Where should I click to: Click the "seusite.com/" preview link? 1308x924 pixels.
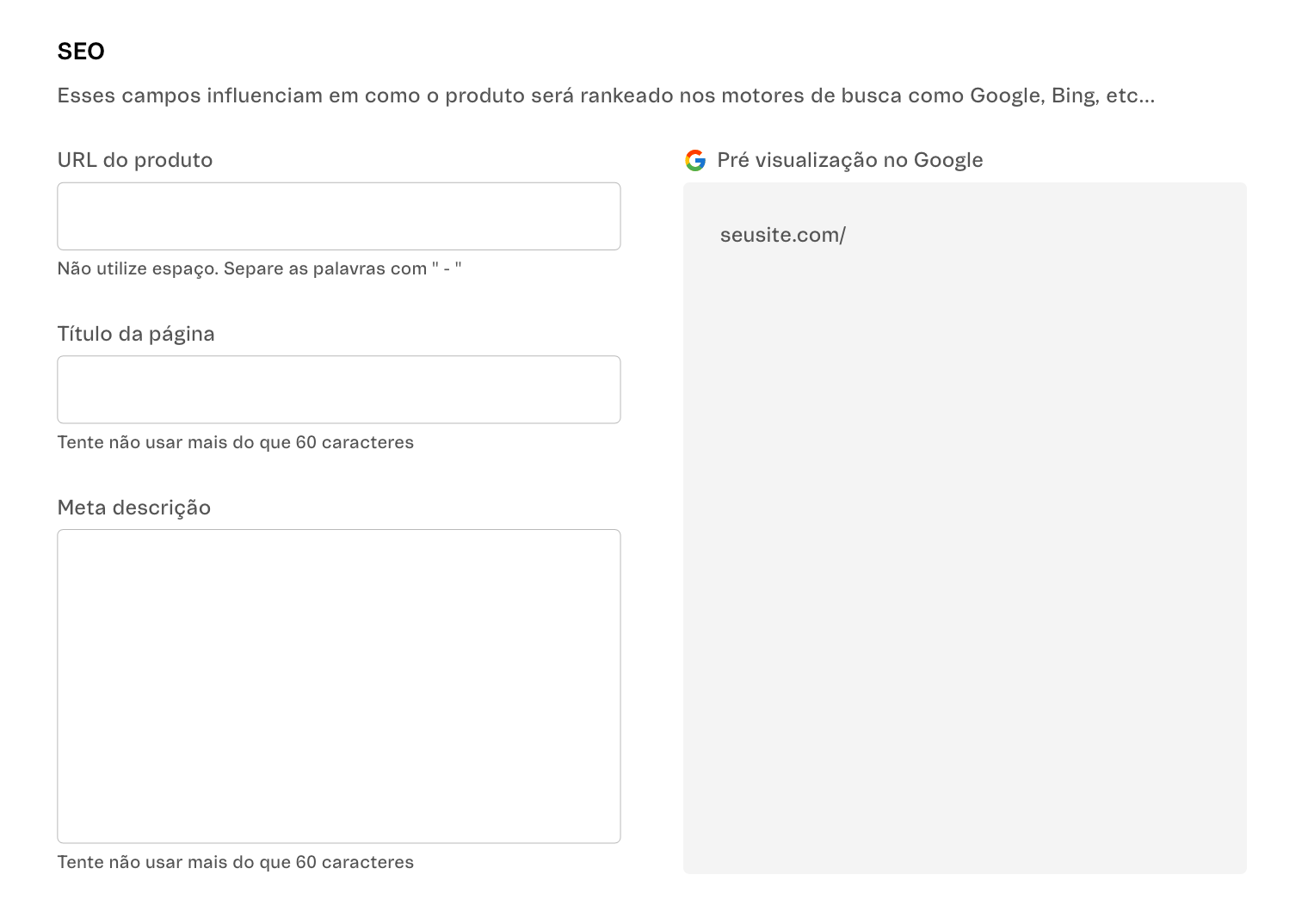pyautogui.click(x=782, y=234)
